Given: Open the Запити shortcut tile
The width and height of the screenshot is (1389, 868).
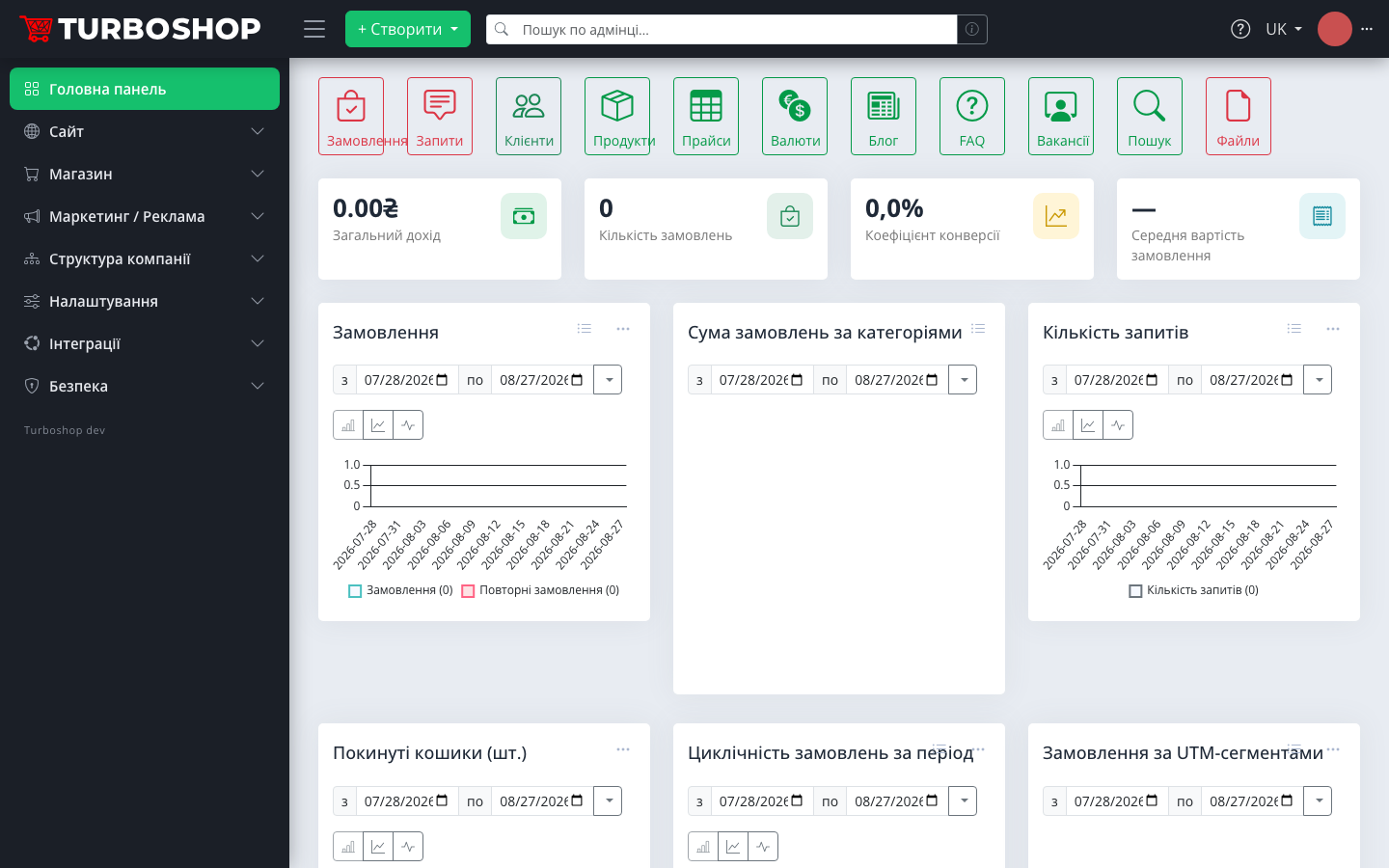Looking at the screenshot, I should coord(440,116).
